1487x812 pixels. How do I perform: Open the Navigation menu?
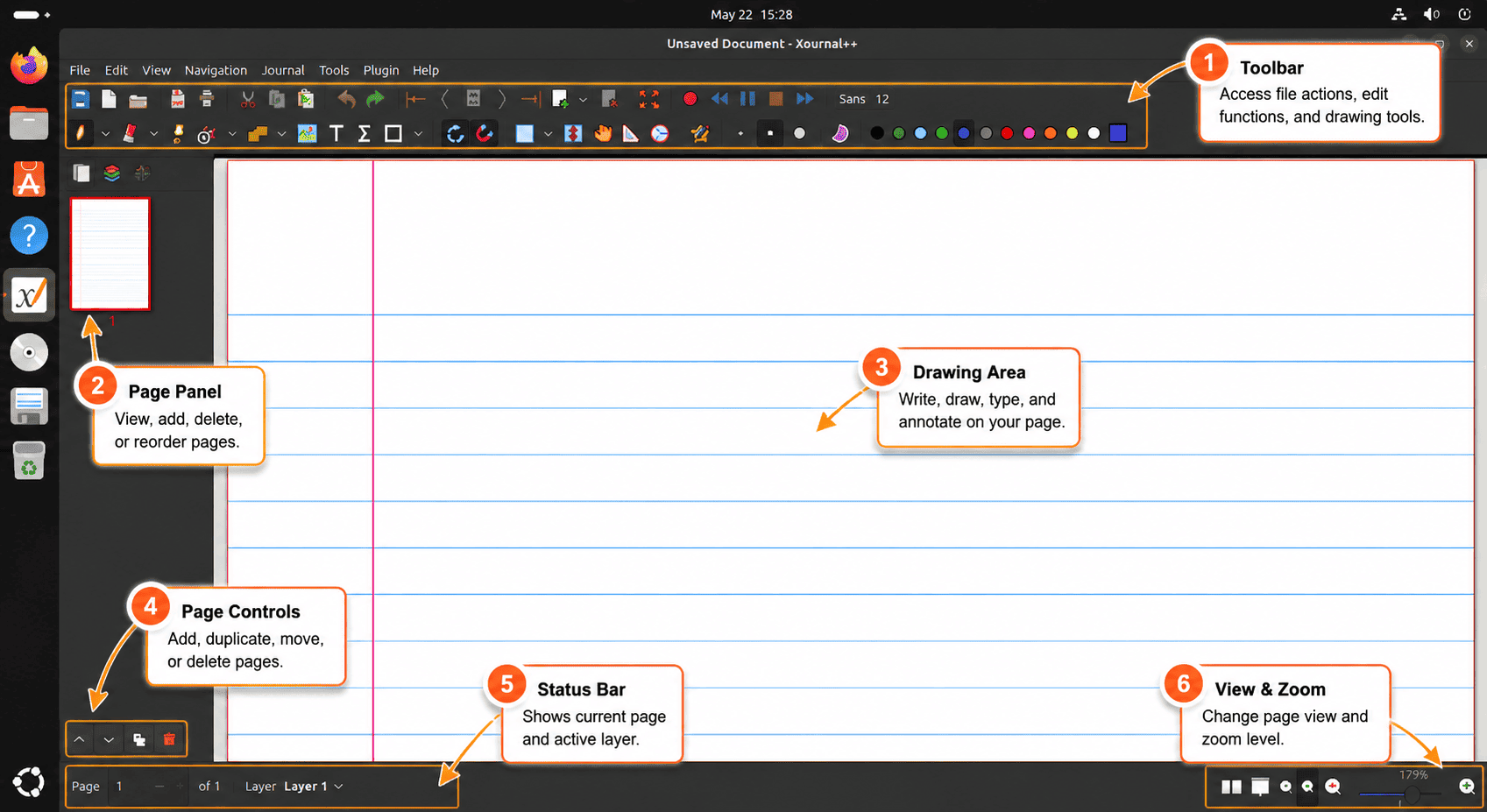(216, 70)
